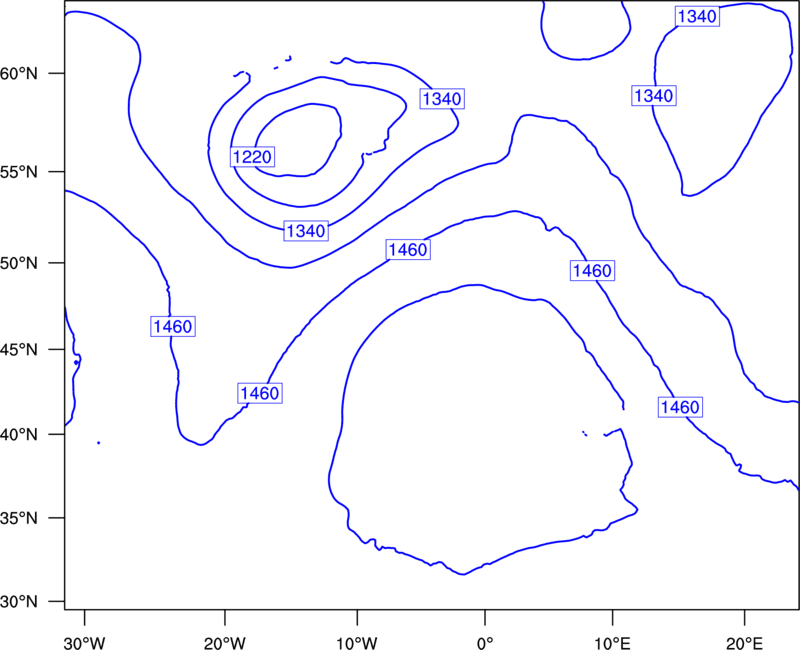Pick the 10°W longitude axis label

click(357, 643)
